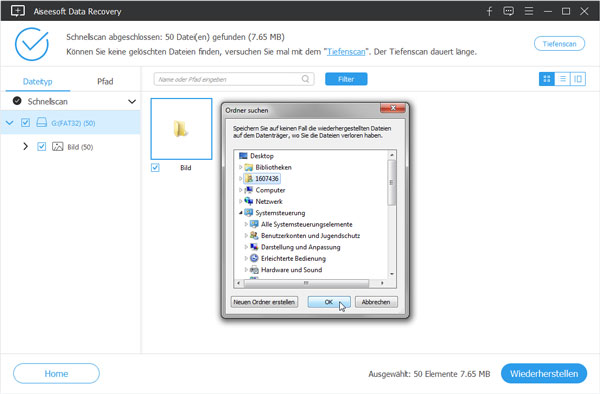
Task: Open the Facebook share icon in title bar
Action: pos(489,11)
